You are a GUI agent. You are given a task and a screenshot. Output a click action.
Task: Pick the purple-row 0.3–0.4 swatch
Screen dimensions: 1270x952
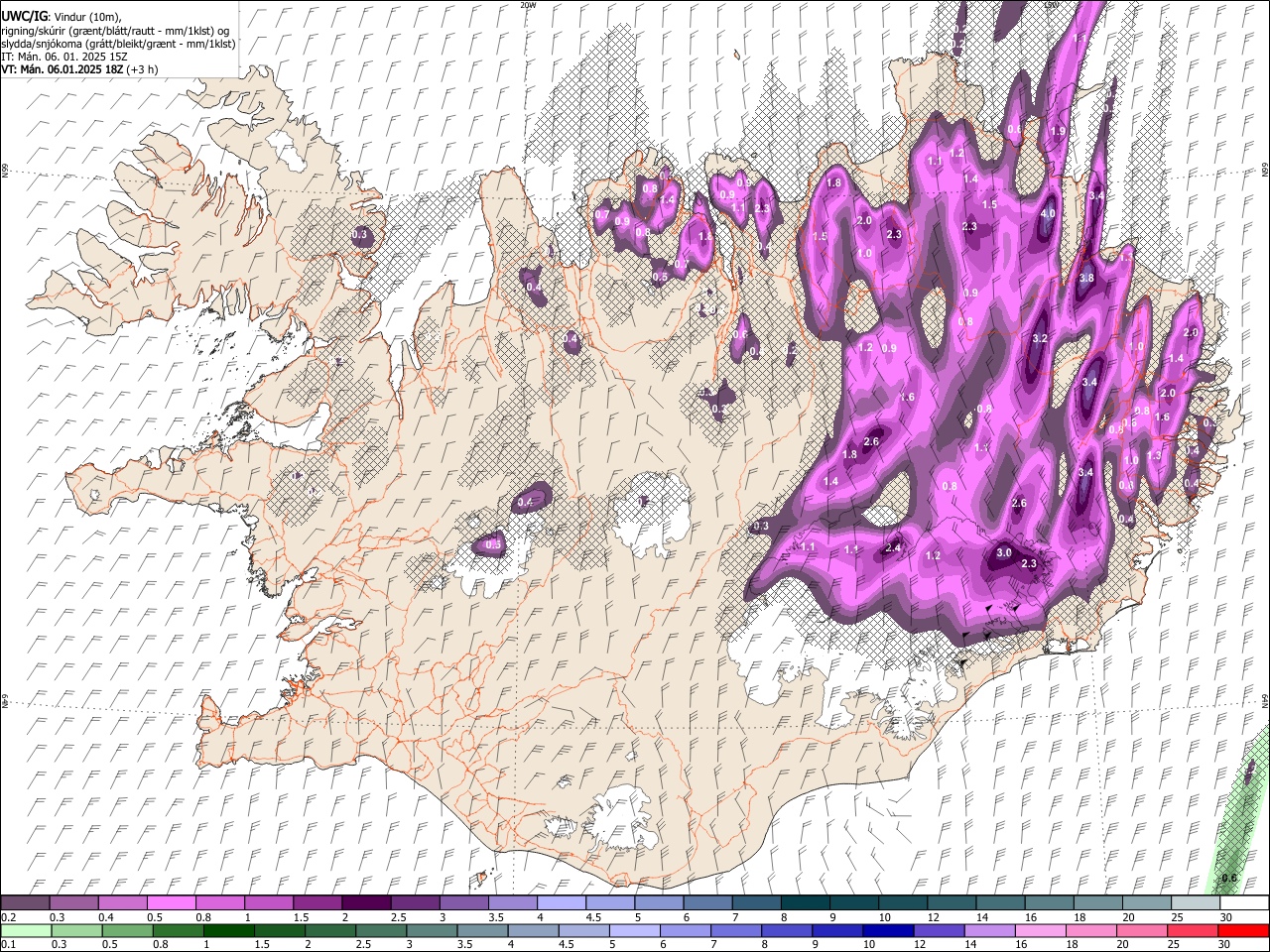pyautogui.click(x=73, y=903)
